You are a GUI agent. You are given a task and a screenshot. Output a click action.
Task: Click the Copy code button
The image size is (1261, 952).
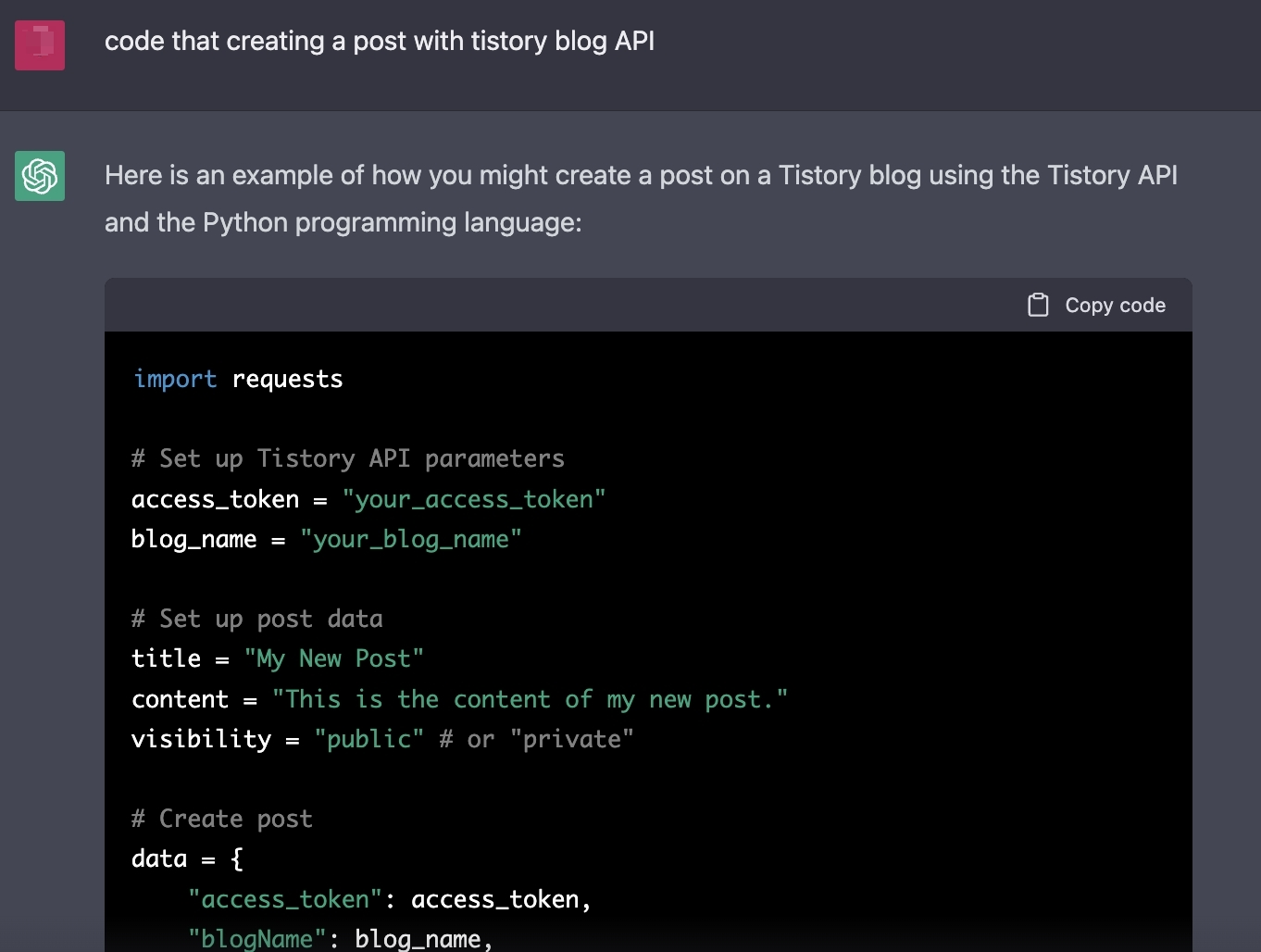coord(1096,306)
